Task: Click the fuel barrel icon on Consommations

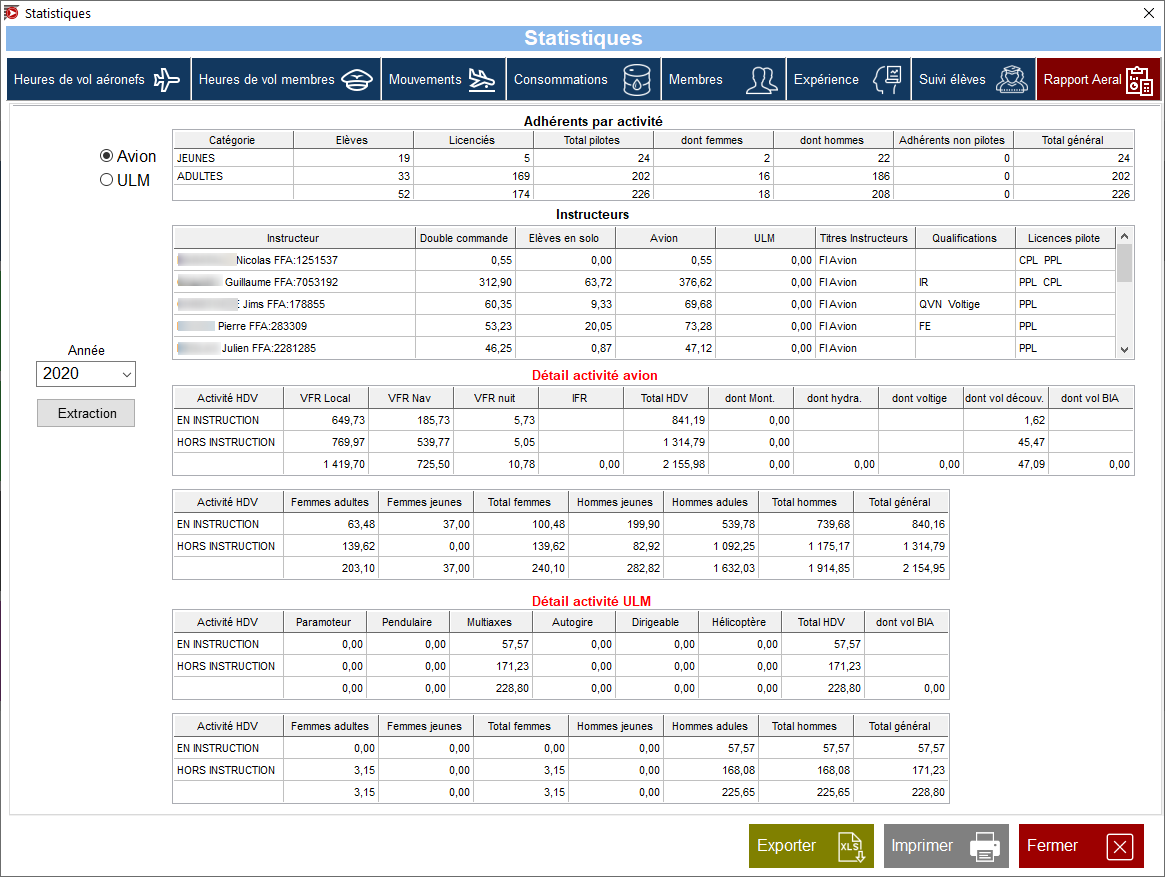Action: (x=637, y=80)
